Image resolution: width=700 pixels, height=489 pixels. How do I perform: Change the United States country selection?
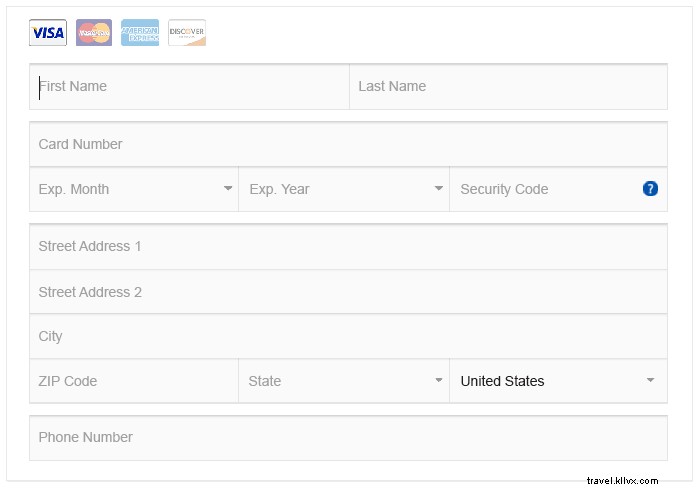557,381
